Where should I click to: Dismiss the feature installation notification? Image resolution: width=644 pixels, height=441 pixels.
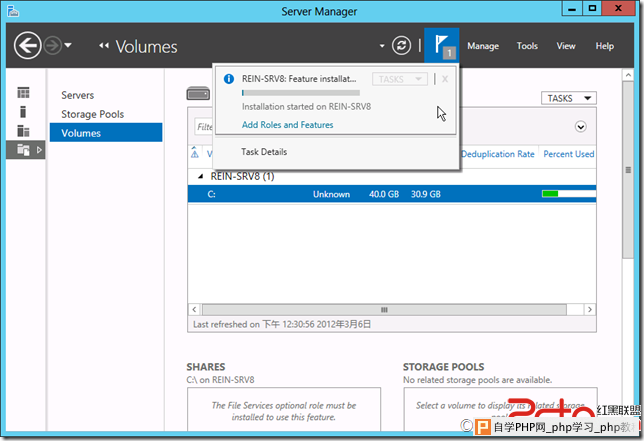[445, 79]
